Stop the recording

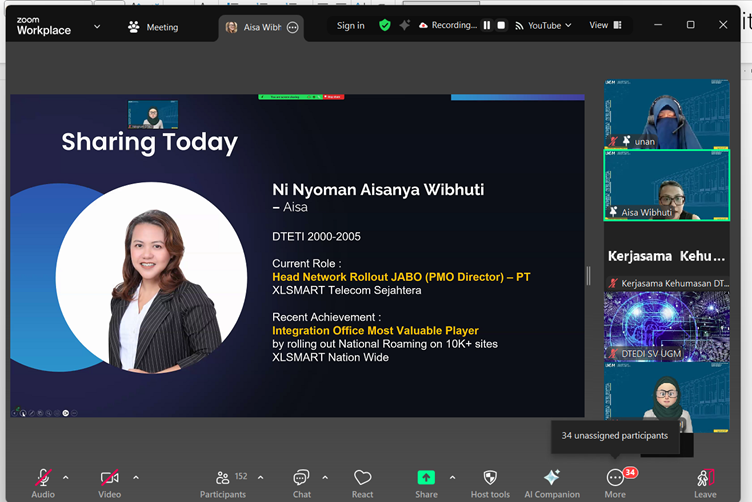point(501,25)
